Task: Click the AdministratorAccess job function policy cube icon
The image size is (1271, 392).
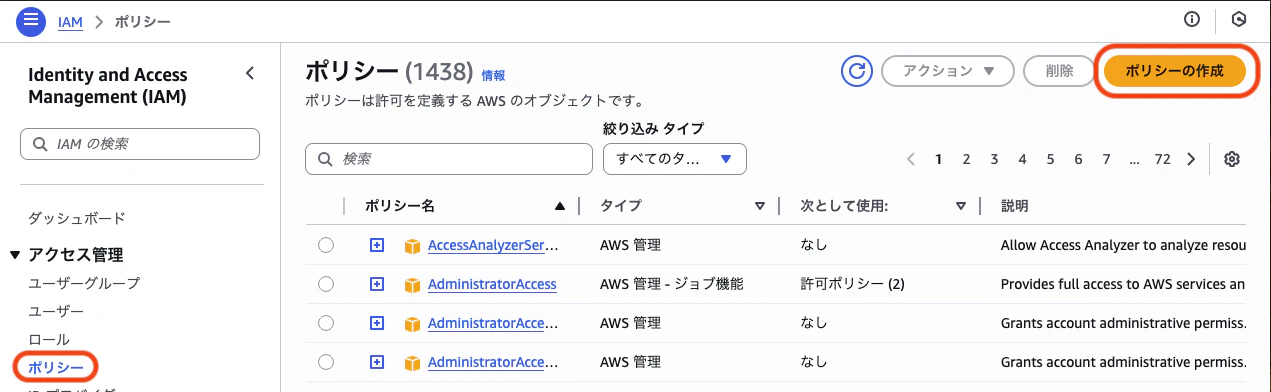Action: pyautogui.click(x=412, y=285)
